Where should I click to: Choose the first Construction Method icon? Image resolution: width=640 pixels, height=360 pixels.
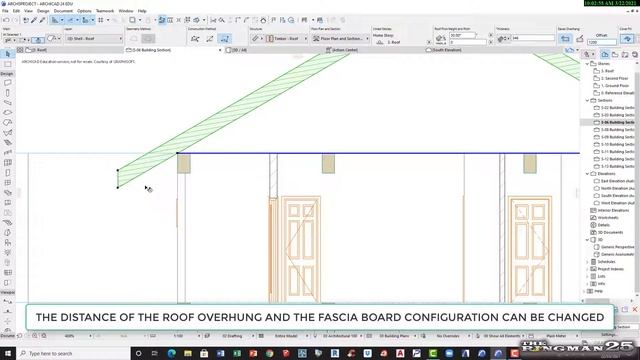coord(195,38)
